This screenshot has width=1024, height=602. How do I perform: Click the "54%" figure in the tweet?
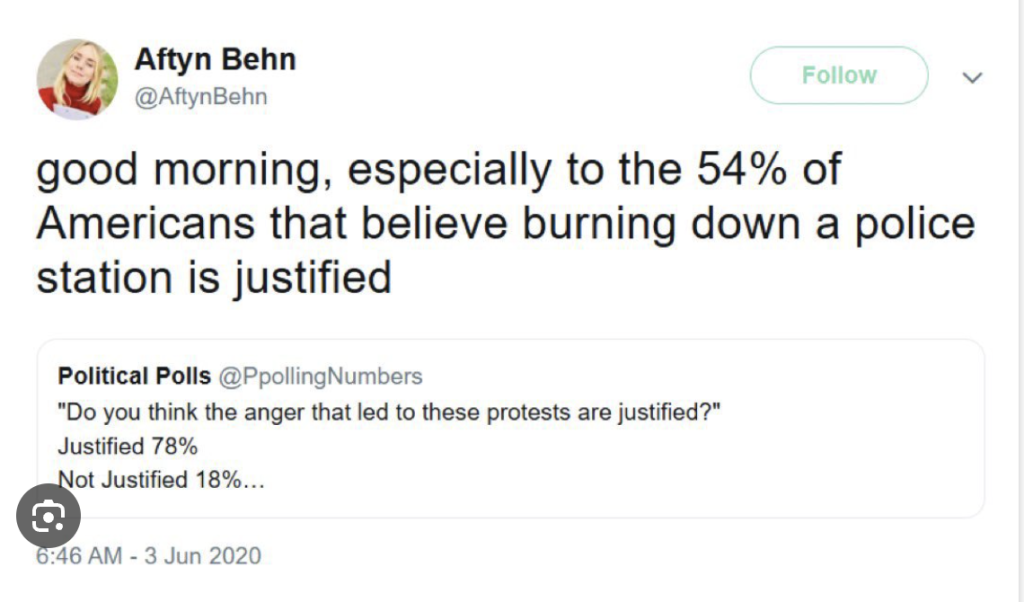739,169
